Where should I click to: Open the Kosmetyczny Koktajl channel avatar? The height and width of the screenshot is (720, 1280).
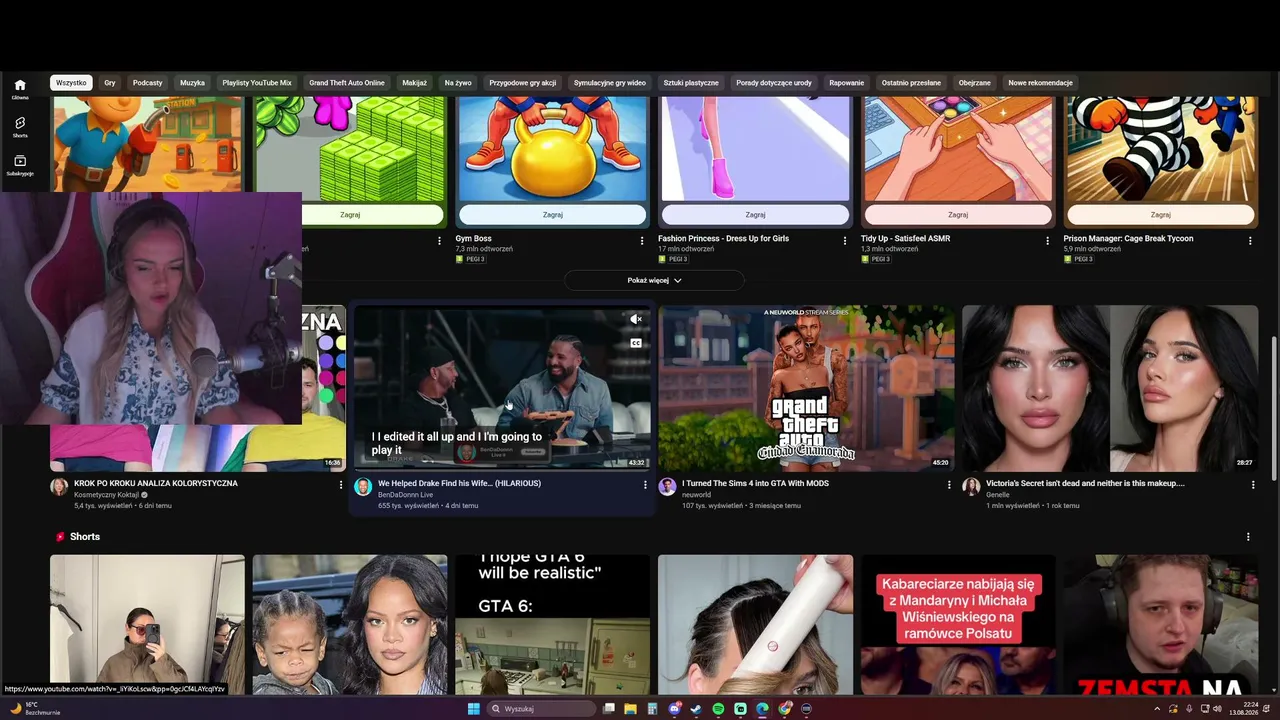click(x=59, y=487)
